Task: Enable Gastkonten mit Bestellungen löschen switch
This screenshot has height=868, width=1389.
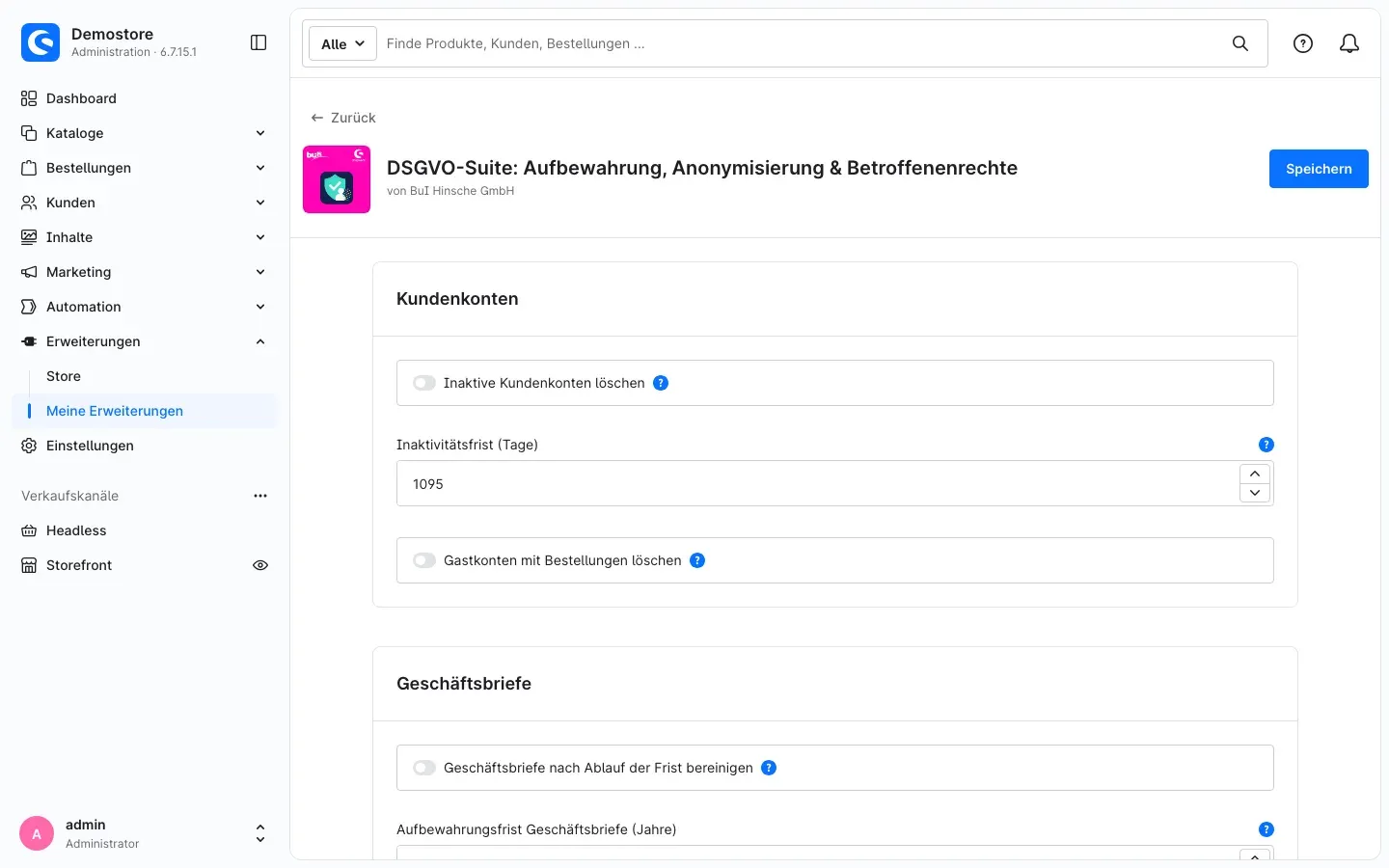Action: pos(424,560)
